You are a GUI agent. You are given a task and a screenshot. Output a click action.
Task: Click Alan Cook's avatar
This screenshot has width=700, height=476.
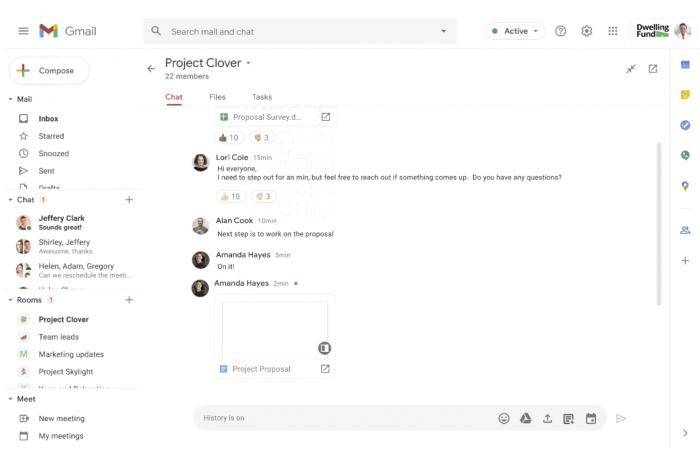coord(200,226)
